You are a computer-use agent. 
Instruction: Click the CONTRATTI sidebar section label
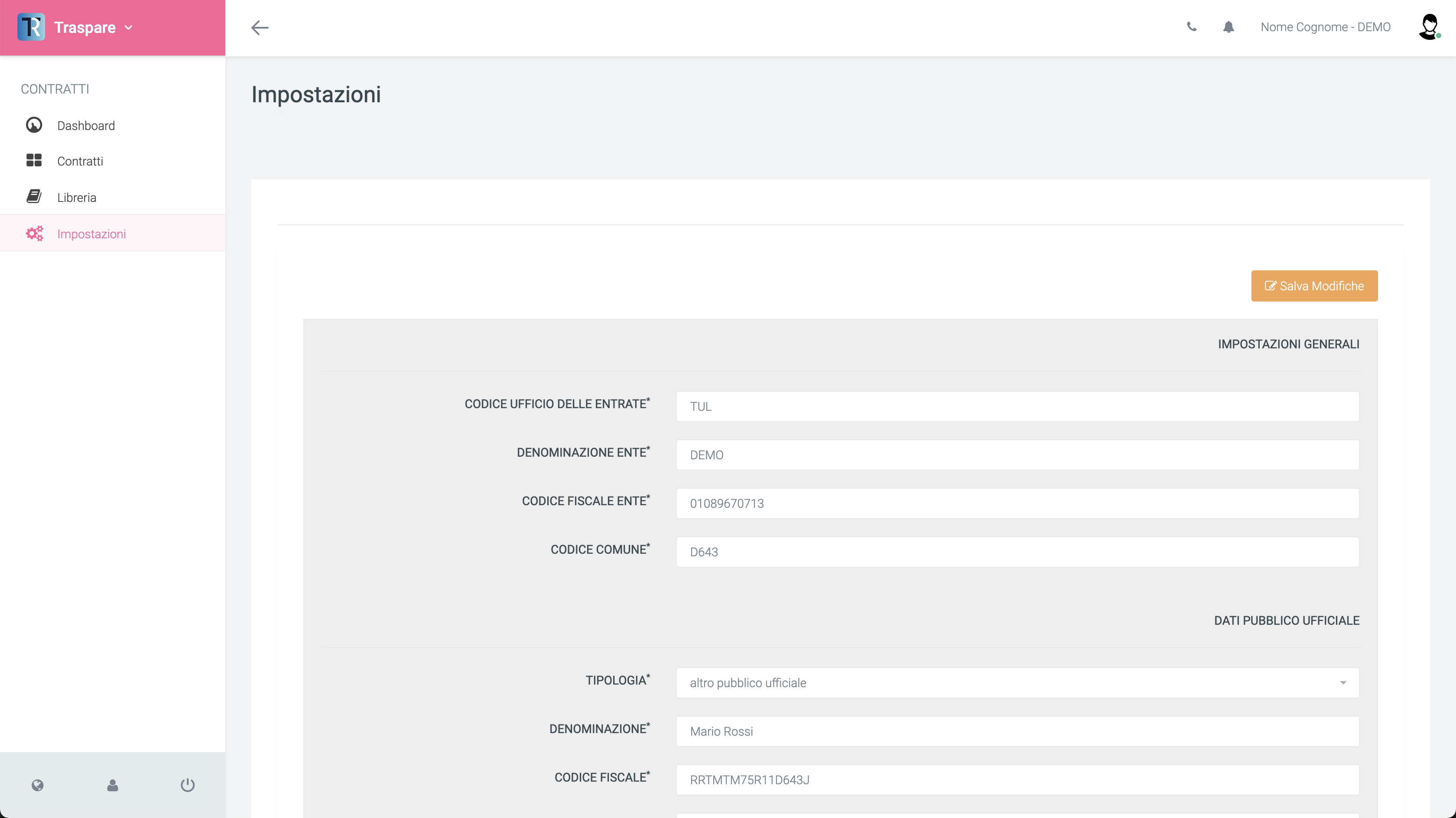[x=55, y=89]
